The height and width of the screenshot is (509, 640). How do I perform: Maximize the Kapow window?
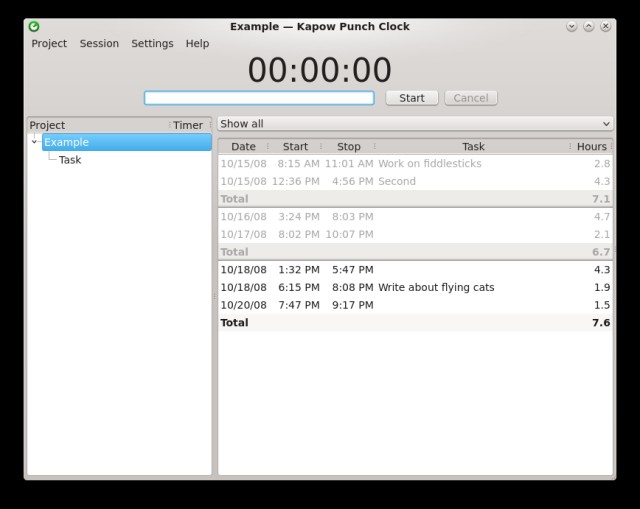pos(588,27)
